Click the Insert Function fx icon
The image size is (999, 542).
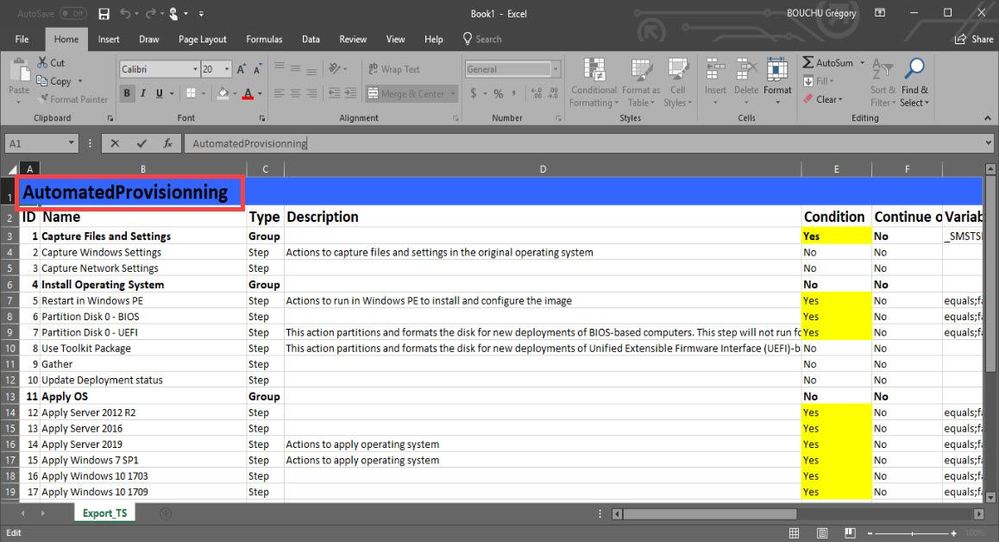point(168,143)
